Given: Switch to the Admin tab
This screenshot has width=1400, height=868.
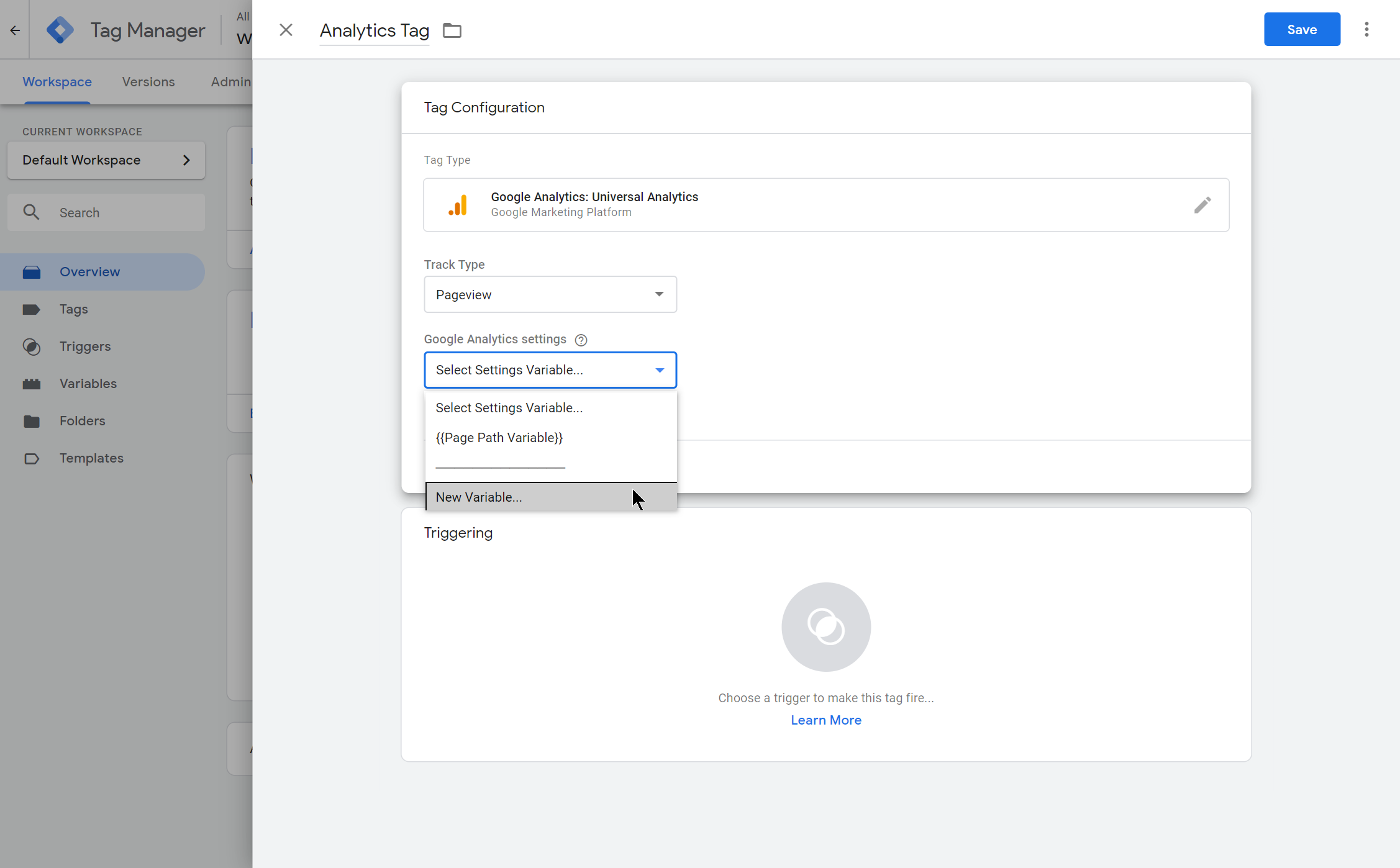Looking at the screenshot, I should coord(230,82).
